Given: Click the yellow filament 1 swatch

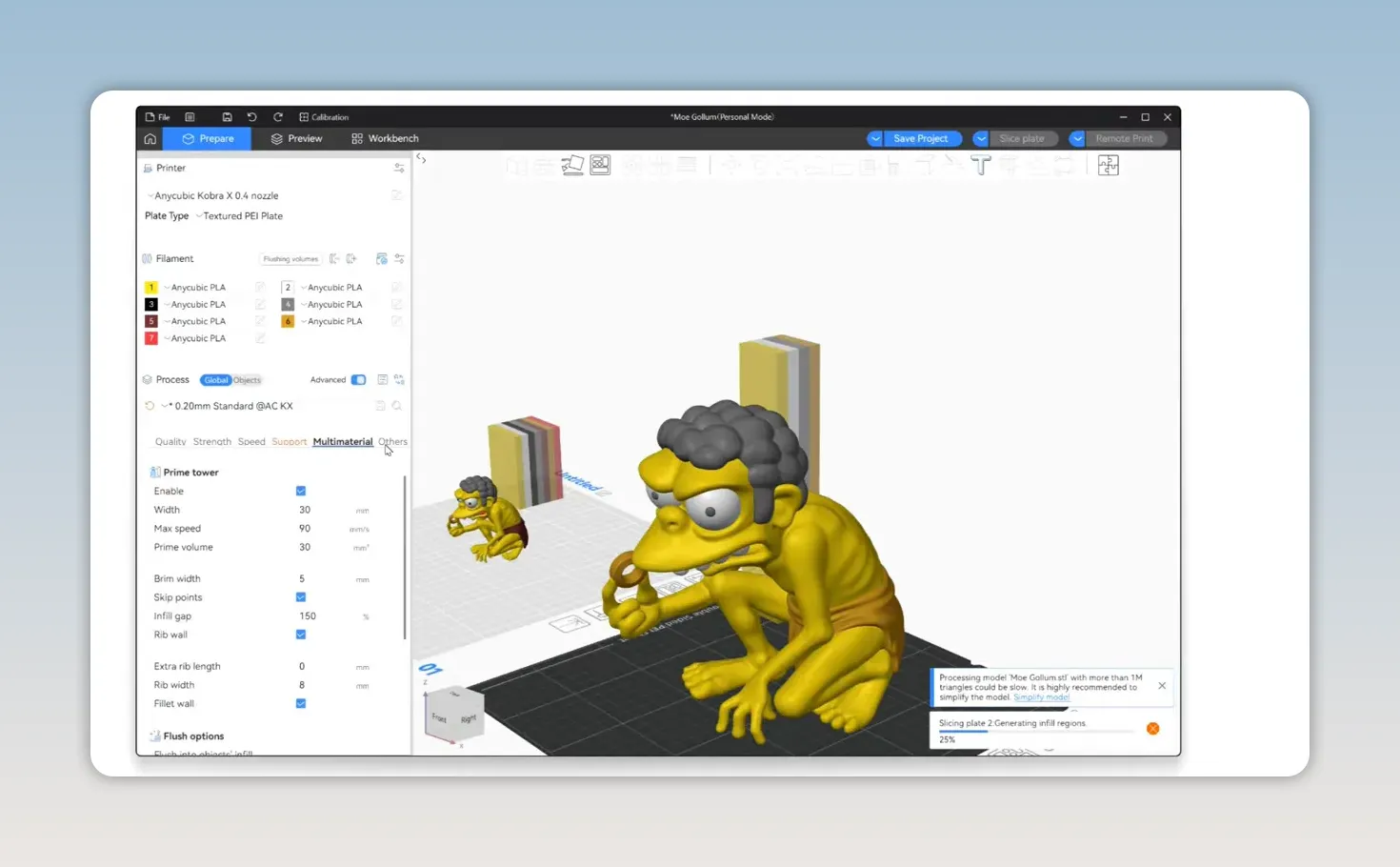Looking at the screenshot, I should pos(150,288).
